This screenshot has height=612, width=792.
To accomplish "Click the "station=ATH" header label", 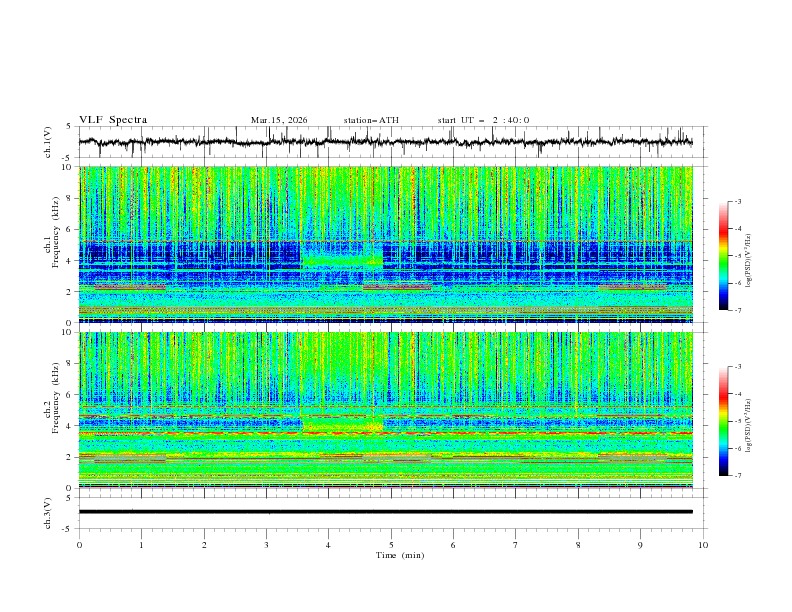I will point(371,120).
